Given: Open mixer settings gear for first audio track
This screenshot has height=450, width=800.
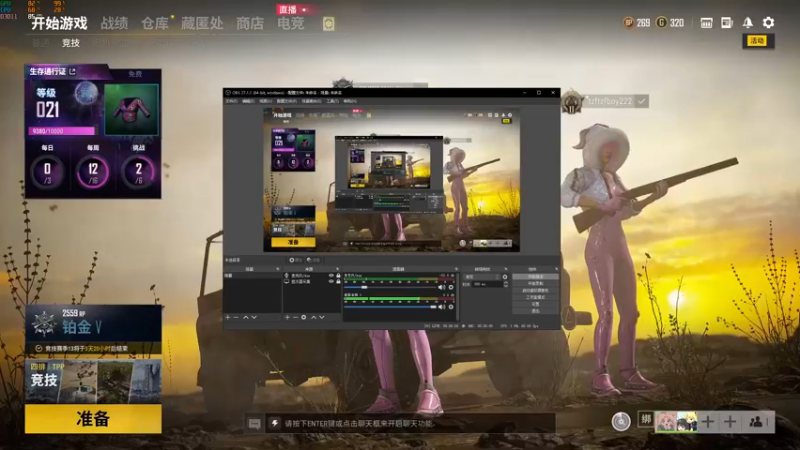Looking at the screenshot, I should (451, 287).
